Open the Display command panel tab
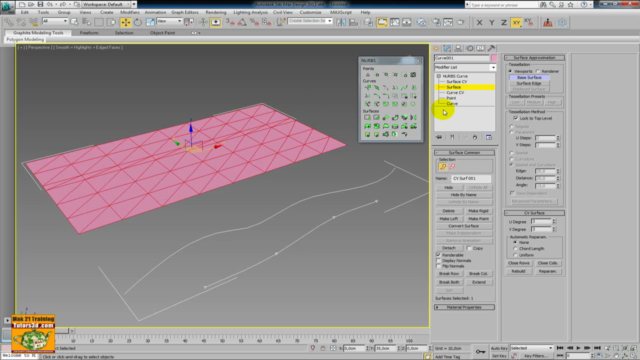This screenshot has width=640, height=360. [480, 48]
